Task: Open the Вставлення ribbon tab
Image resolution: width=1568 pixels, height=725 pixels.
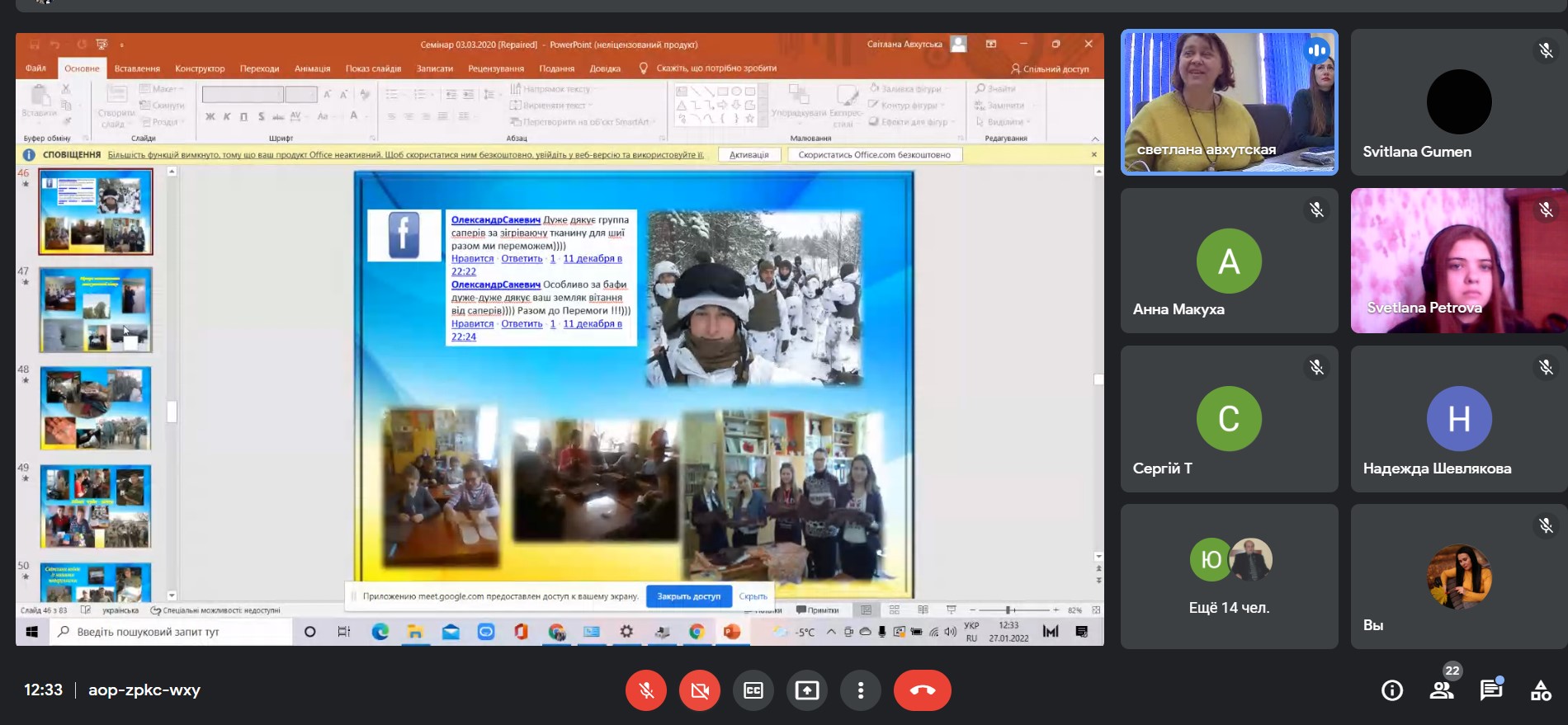Action: click(137, 68)
